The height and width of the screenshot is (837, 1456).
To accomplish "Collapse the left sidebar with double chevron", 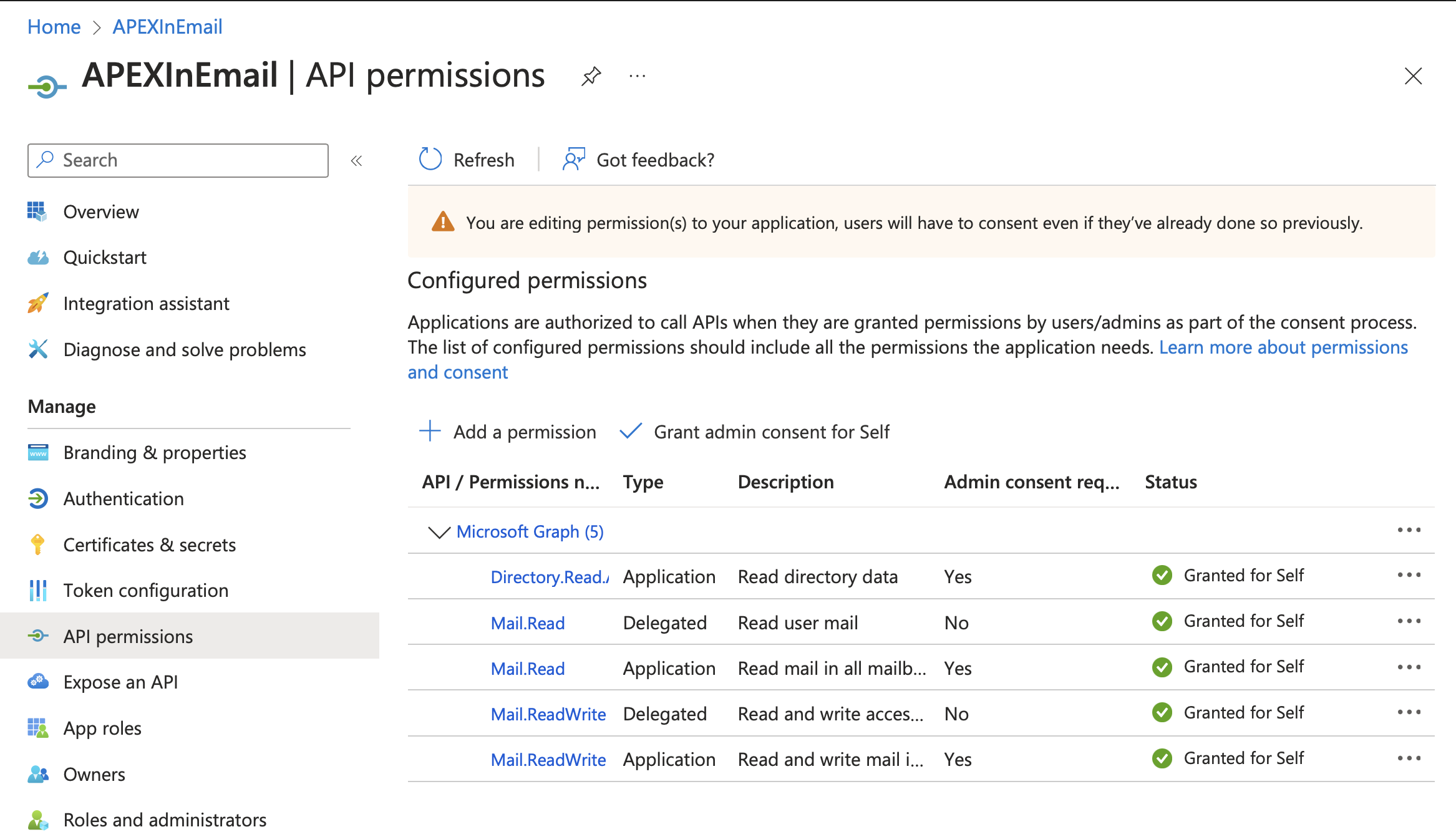I will click(x=356, y=161).
